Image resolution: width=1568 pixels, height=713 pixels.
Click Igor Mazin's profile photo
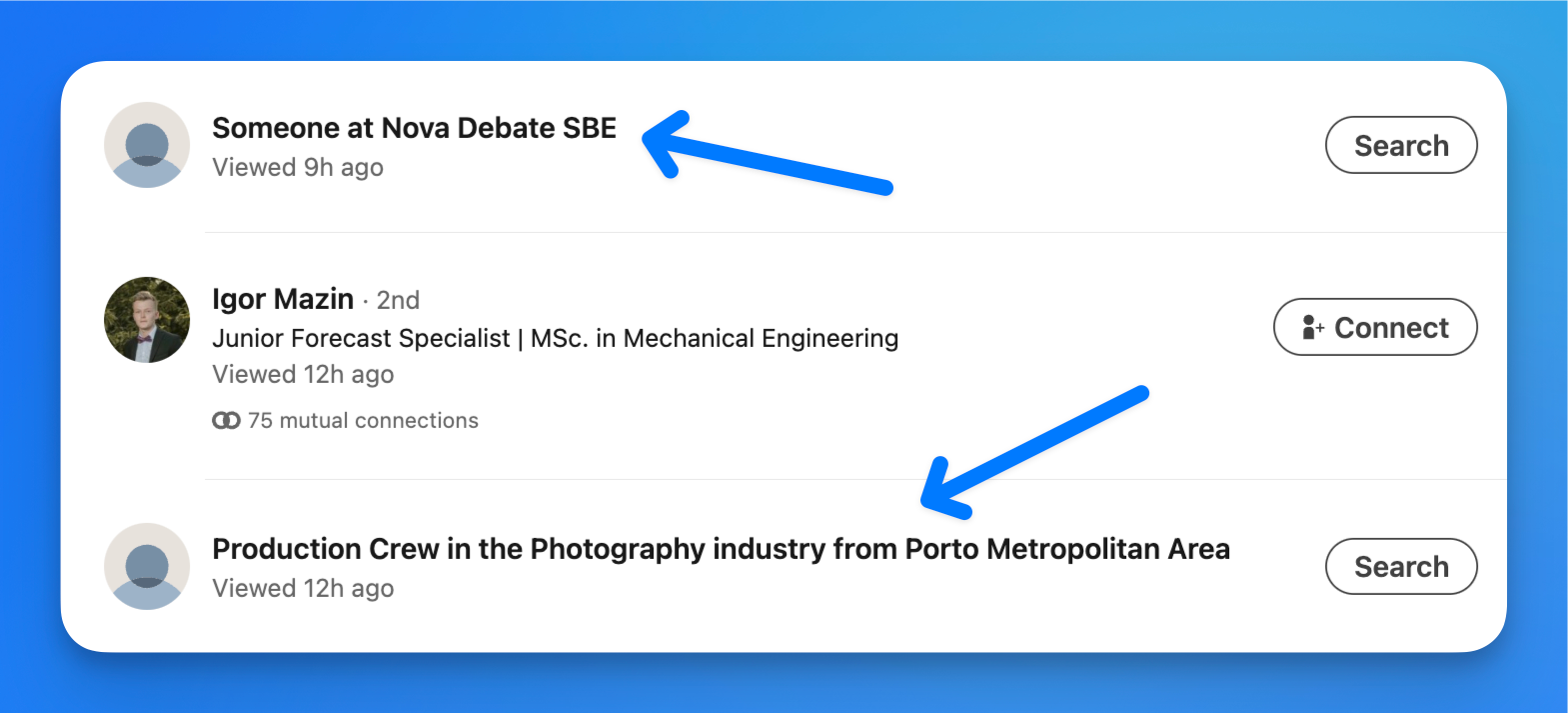146,320
